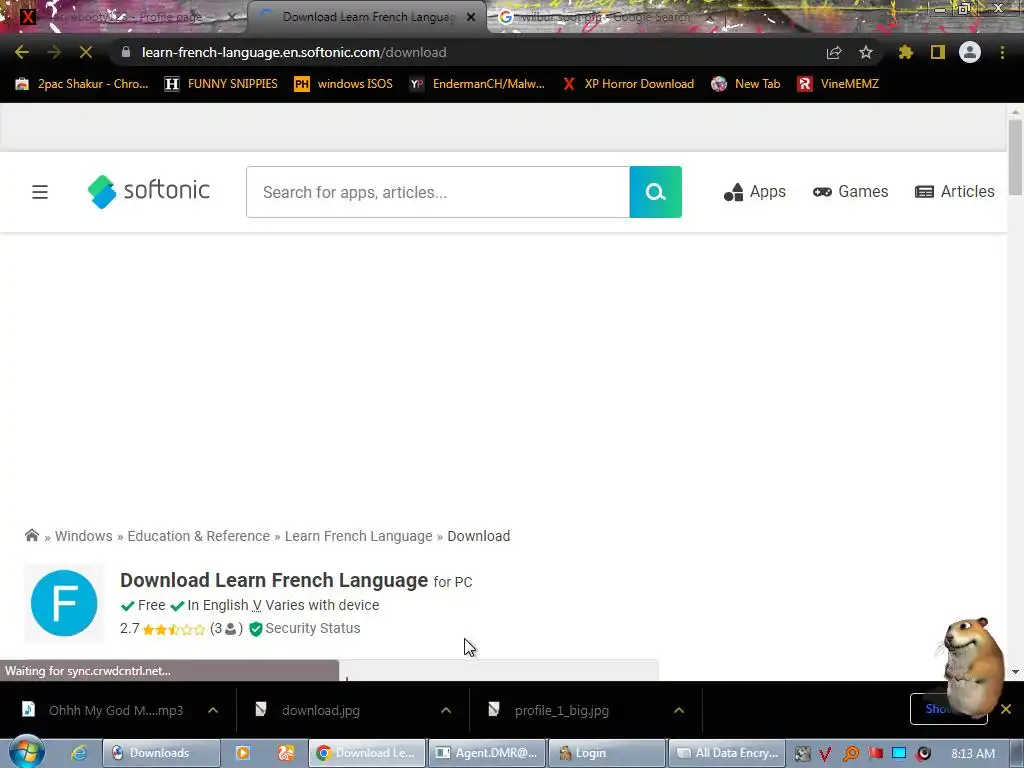Image resolution: width=1024 pixels, height=768 pixels.
Task: Open the 2pac Shakur bookmark
Action: point(82,84)
